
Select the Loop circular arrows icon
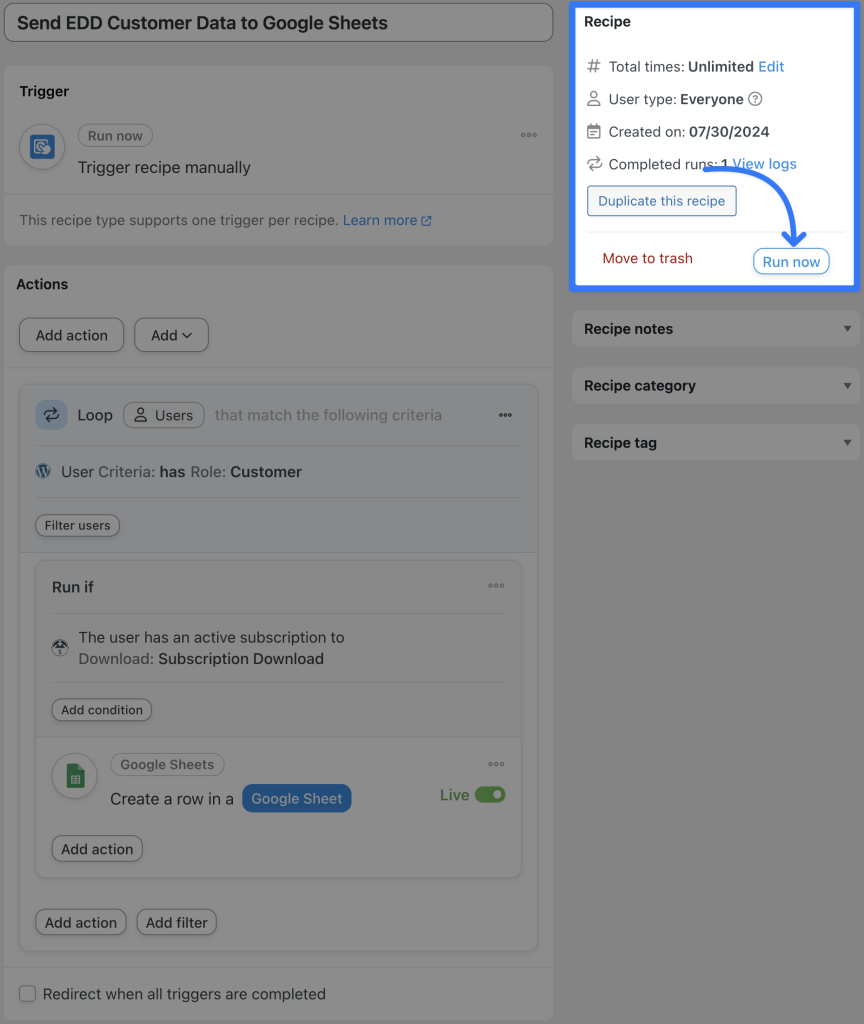[51, 415]
